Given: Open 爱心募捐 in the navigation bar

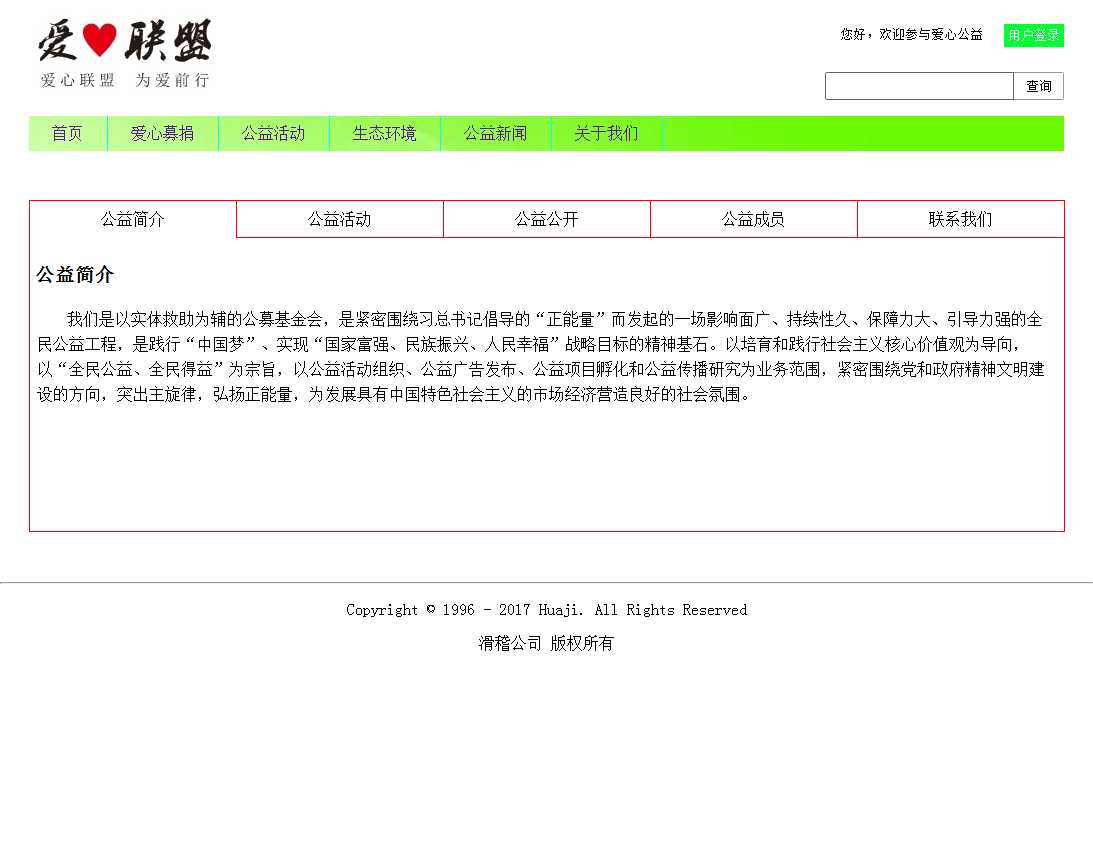Looking at the screenshot, I should click(x=162, y=133).
